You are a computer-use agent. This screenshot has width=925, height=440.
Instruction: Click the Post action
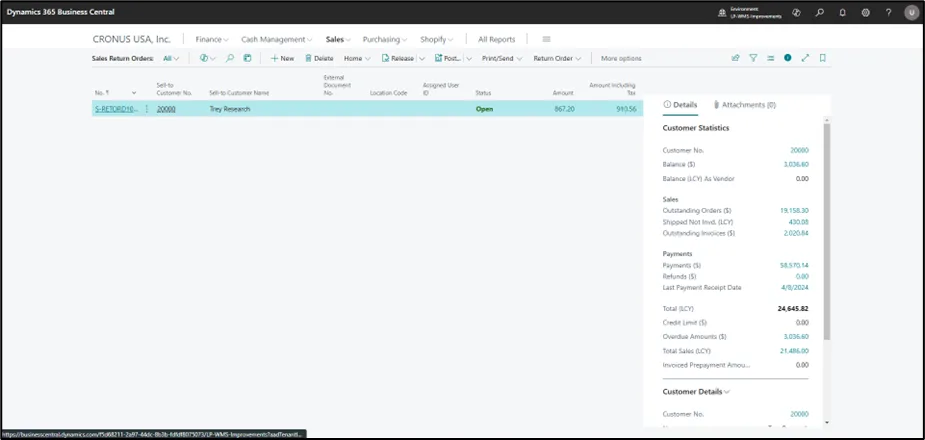pos(448,58)
